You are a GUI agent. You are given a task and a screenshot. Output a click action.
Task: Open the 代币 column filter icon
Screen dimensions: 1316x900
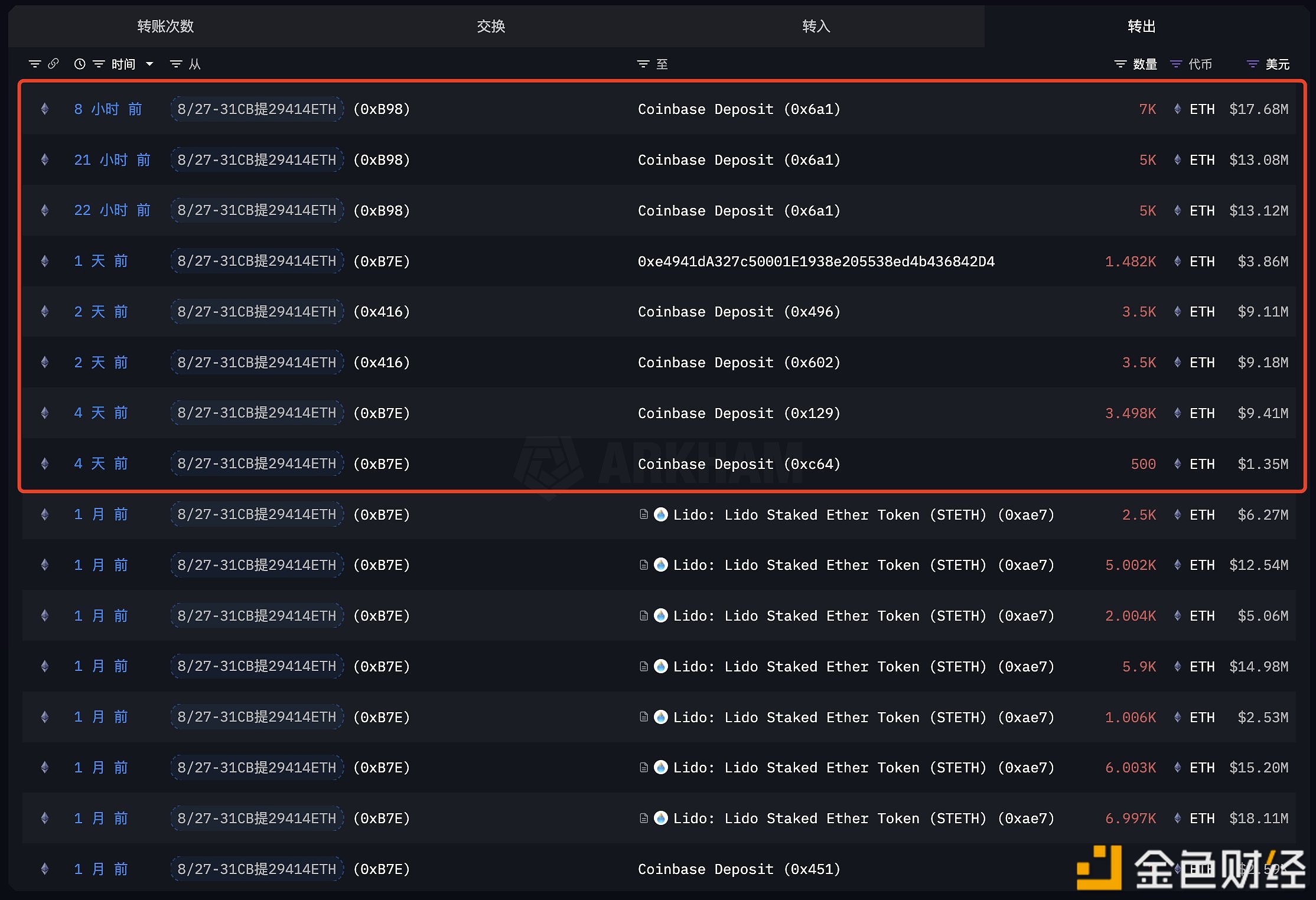pos(1176,64)
